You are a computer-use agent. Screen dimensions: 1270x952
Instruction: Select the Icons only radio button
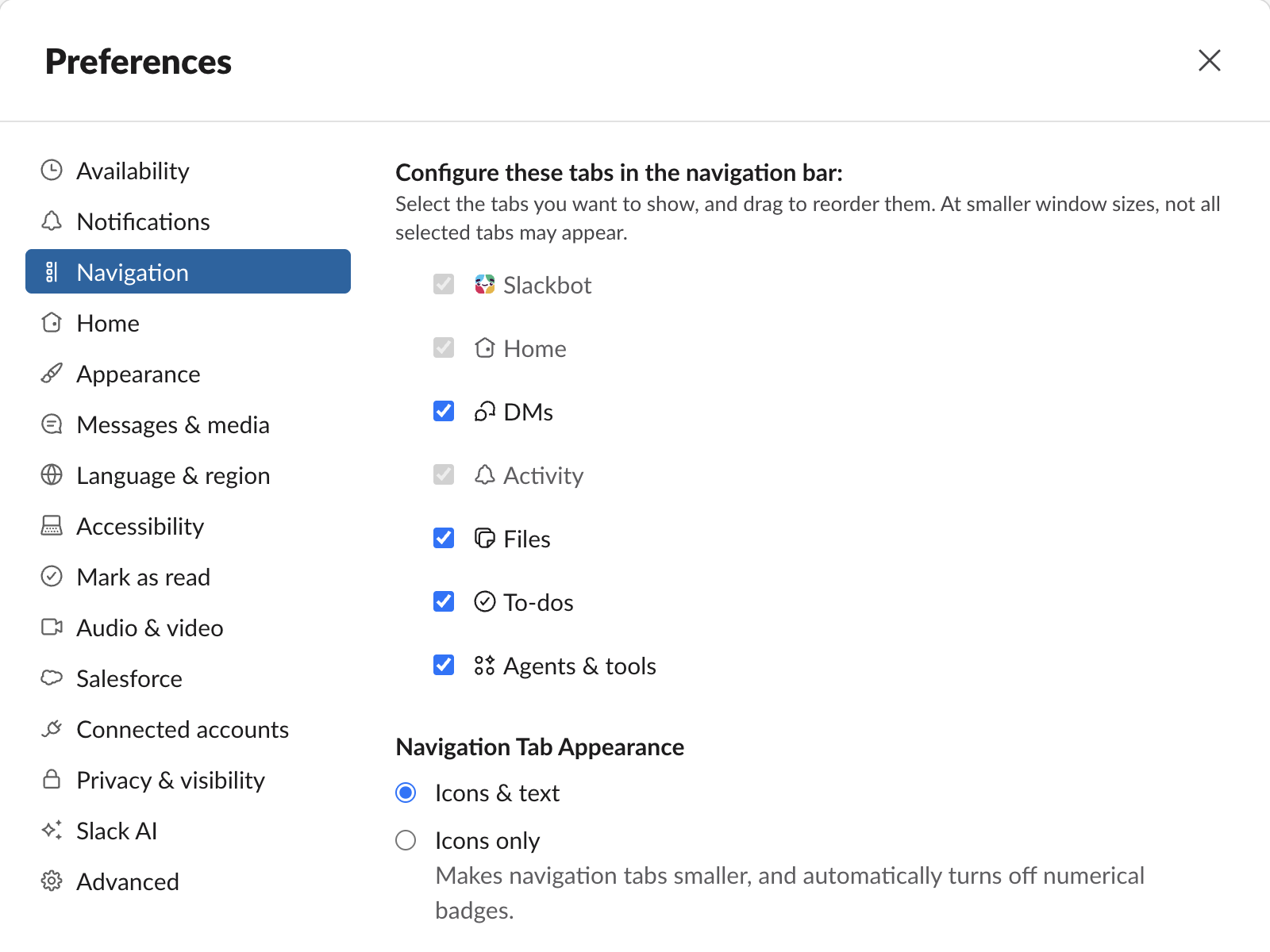[406, 840]
